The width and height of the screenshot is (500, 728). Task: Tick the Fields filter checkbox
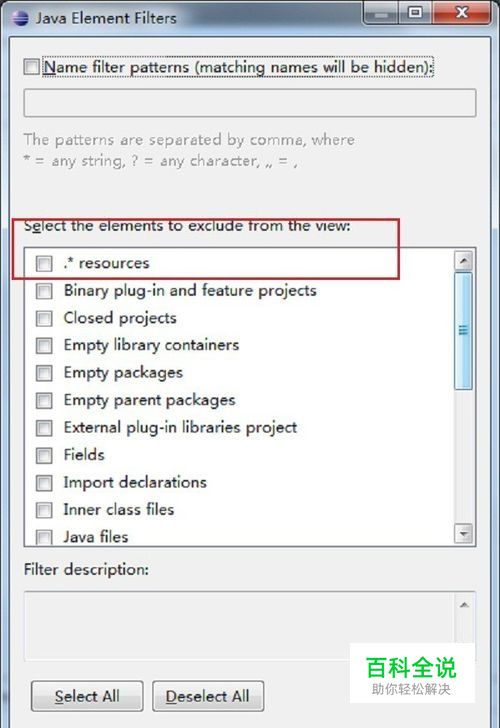point(44,455)
